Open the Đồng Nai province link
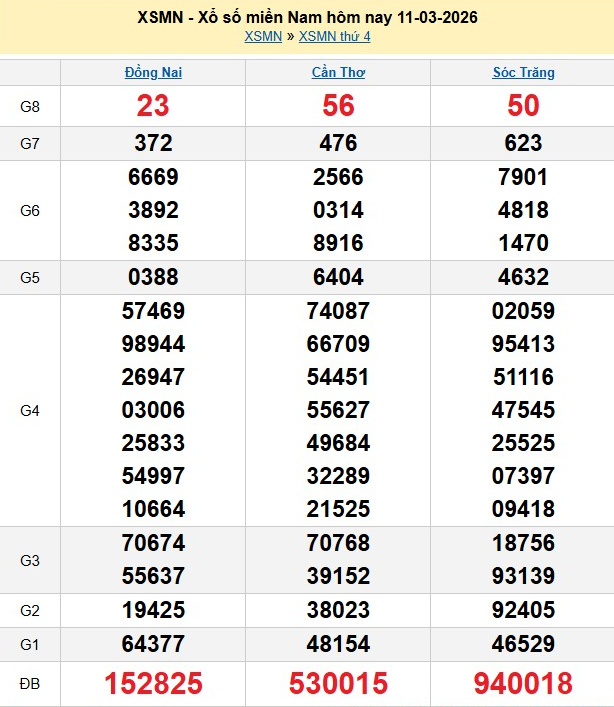The height and width of the screenshot is (707, 614). (x=153, y=72)
